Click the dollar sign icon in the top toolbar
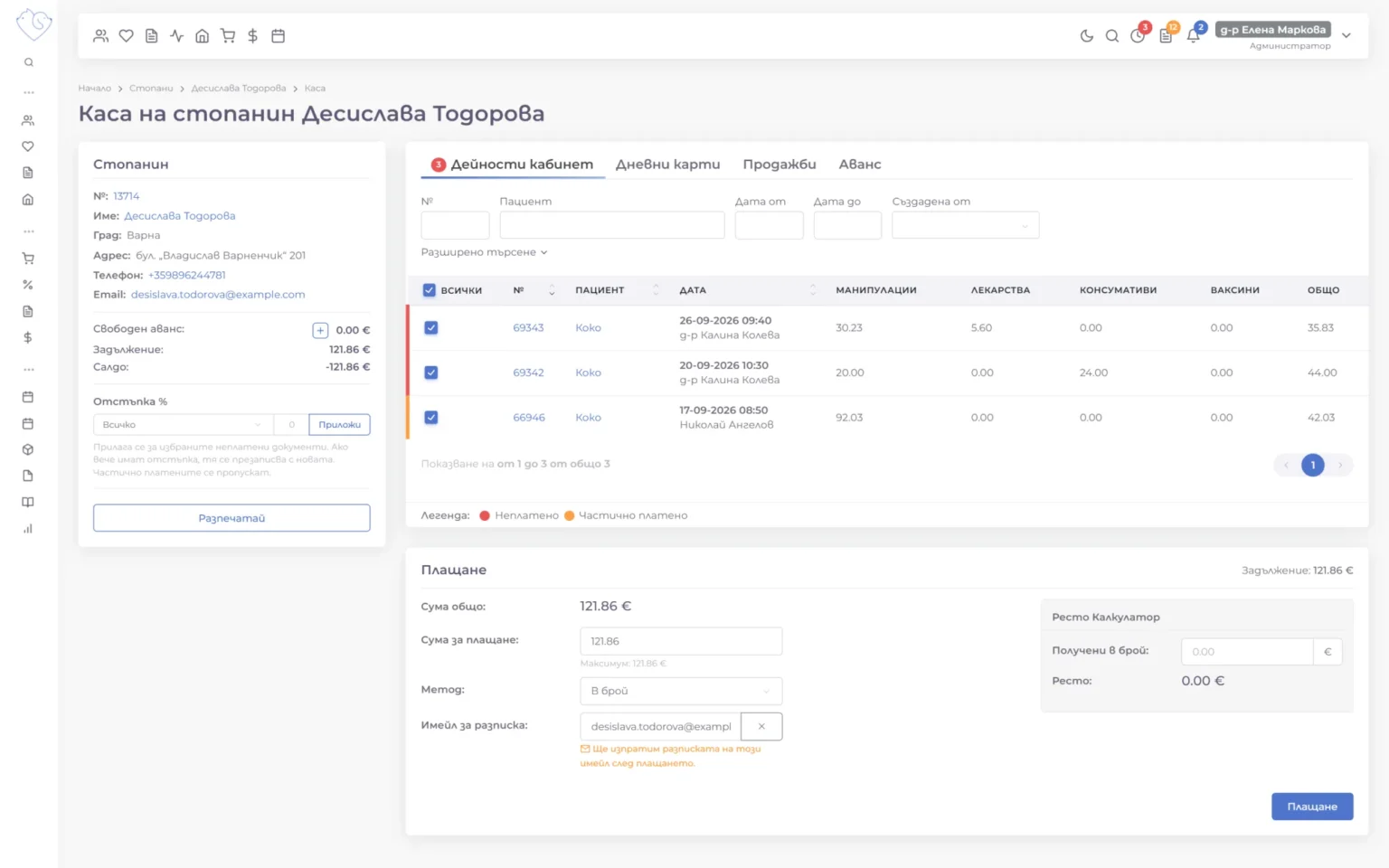Screen dimensions: 1389x868 pyautogui.click(x=253, y=36)
